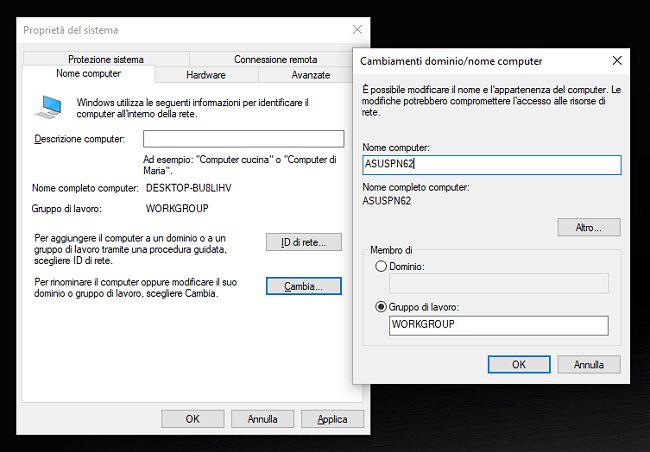Click the Membro di group label

click(x=391, y=250)
